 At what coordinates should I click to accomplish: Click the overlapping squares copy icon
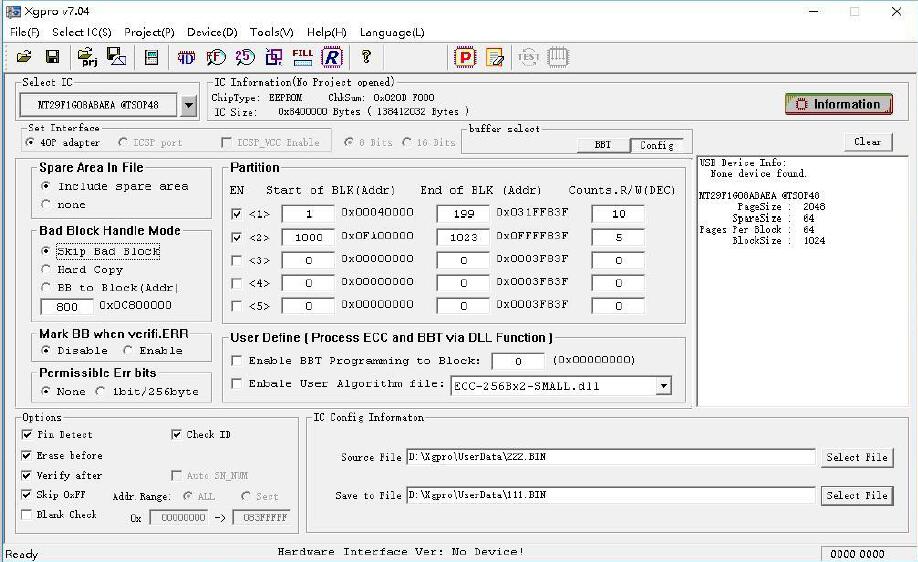click(273, 57)
